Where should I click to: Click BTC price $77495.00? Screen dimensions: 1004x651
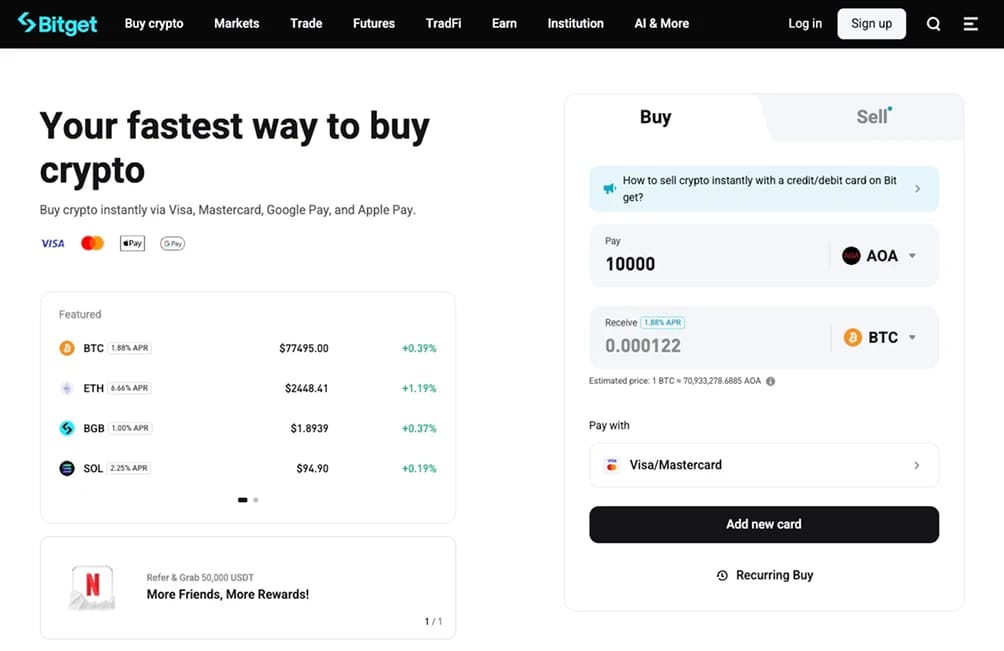[304, 348]
